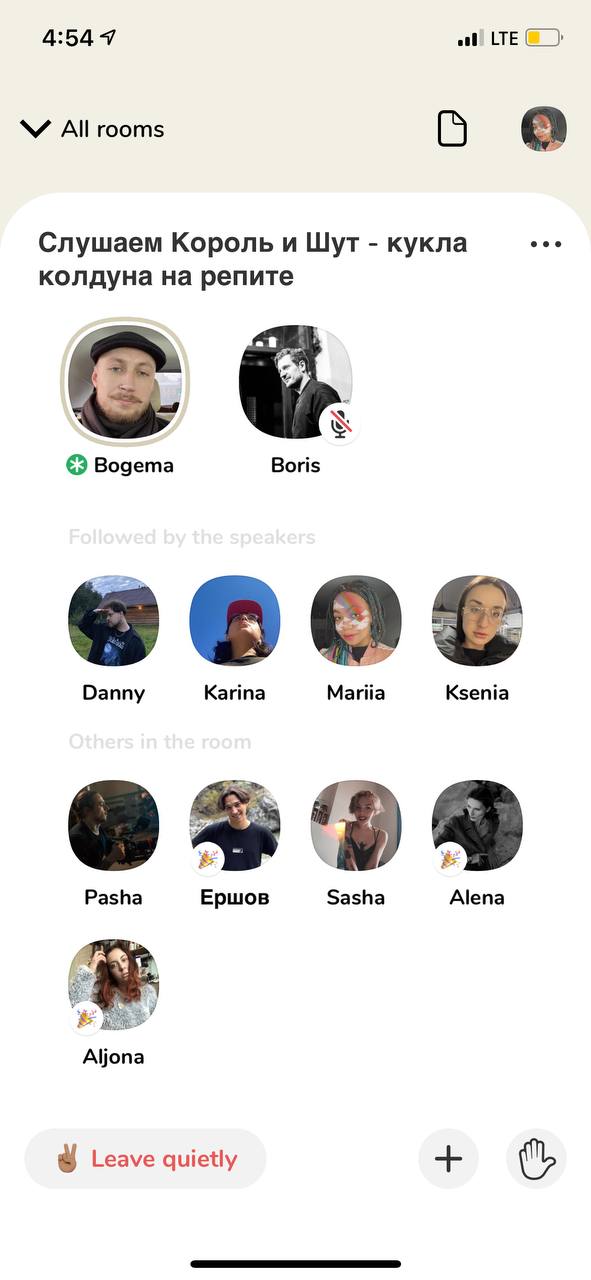
Task: Open Boris's profile avatar
Action: (296, 382)
